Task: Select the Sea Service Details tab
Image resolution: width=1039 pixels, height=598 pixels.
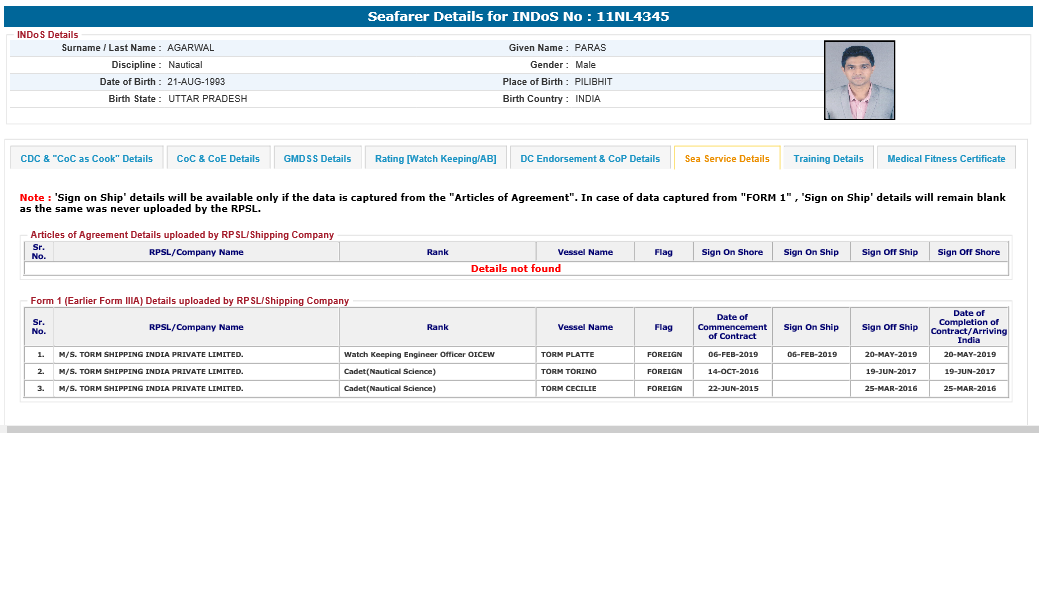Action: tap(727, 159)
